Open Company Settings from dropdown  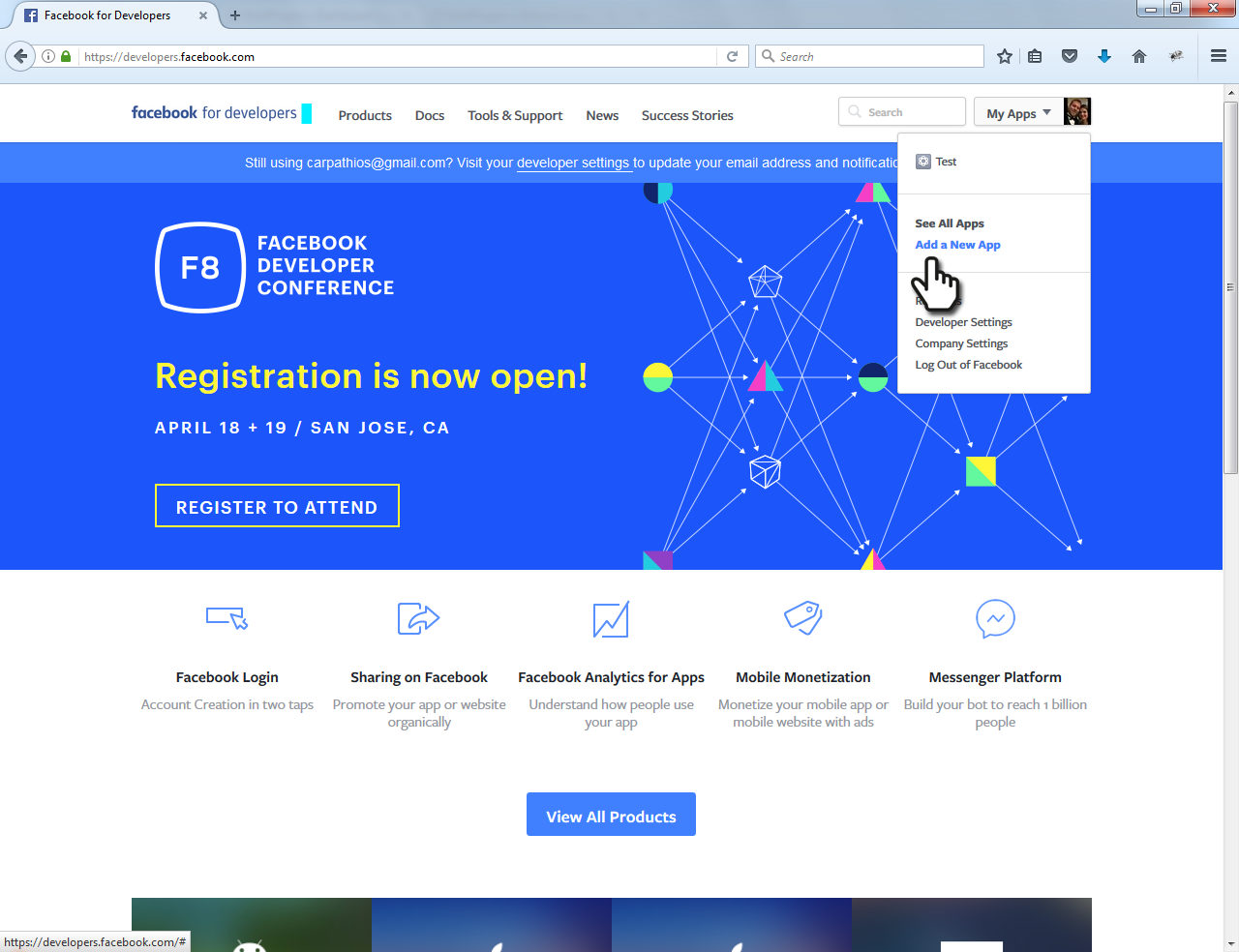pyautogui.click(x=961, y=343)
